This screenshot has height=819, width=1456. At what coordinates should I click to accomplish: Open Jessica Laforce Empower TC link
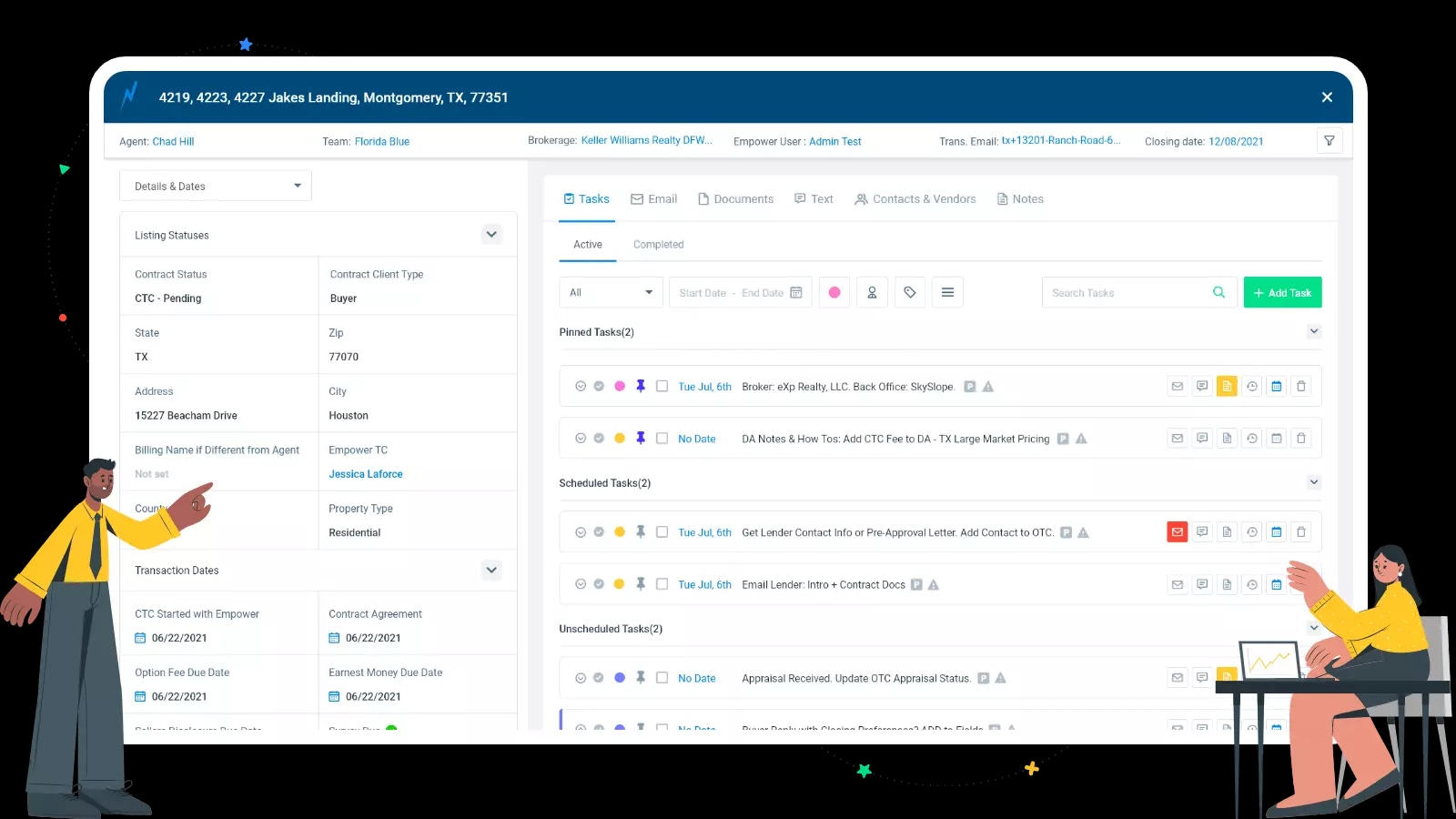[x=366, y=474]
